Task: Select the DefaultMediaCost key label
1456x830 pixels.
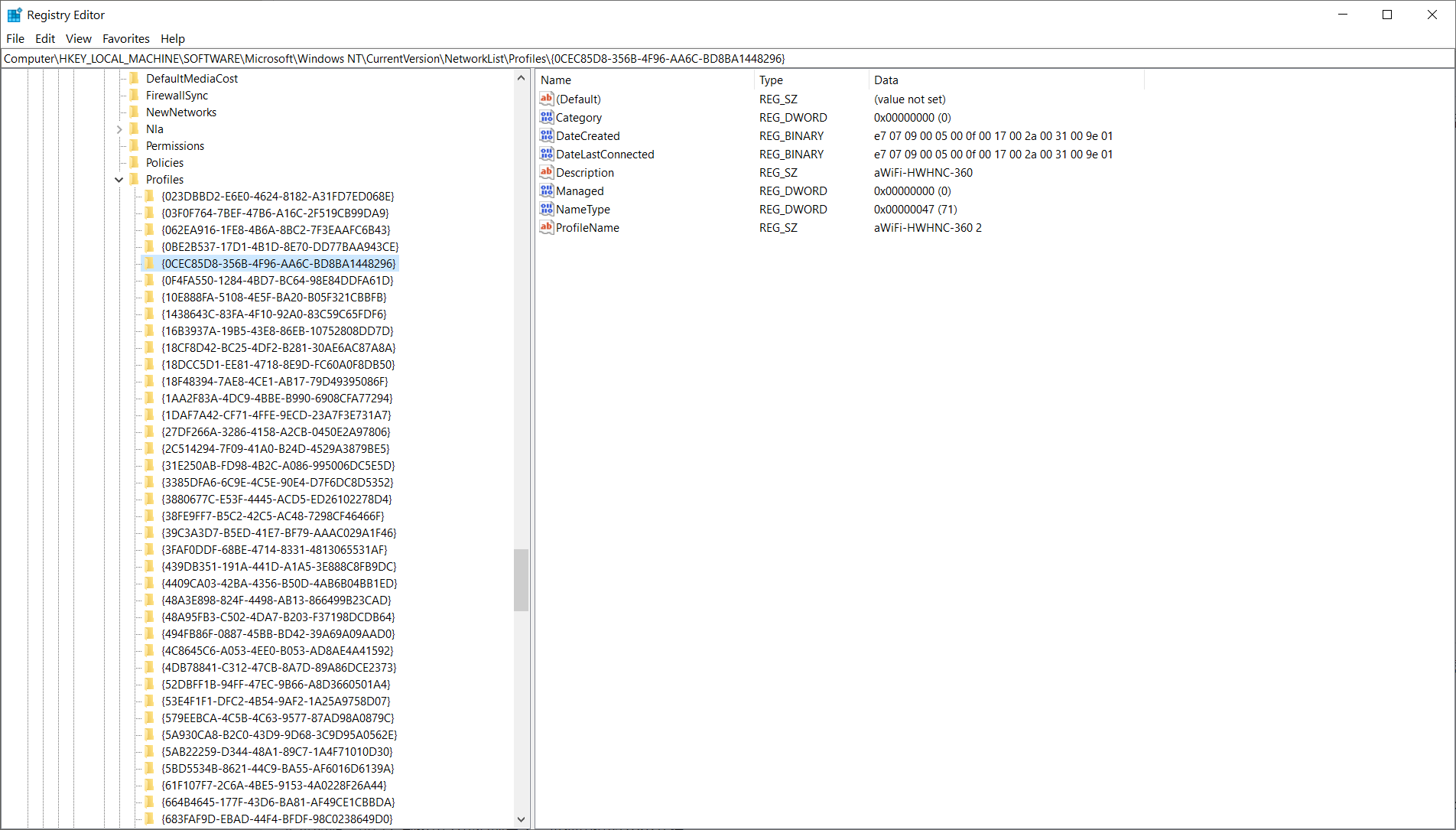Action: [x=192, y=79]
